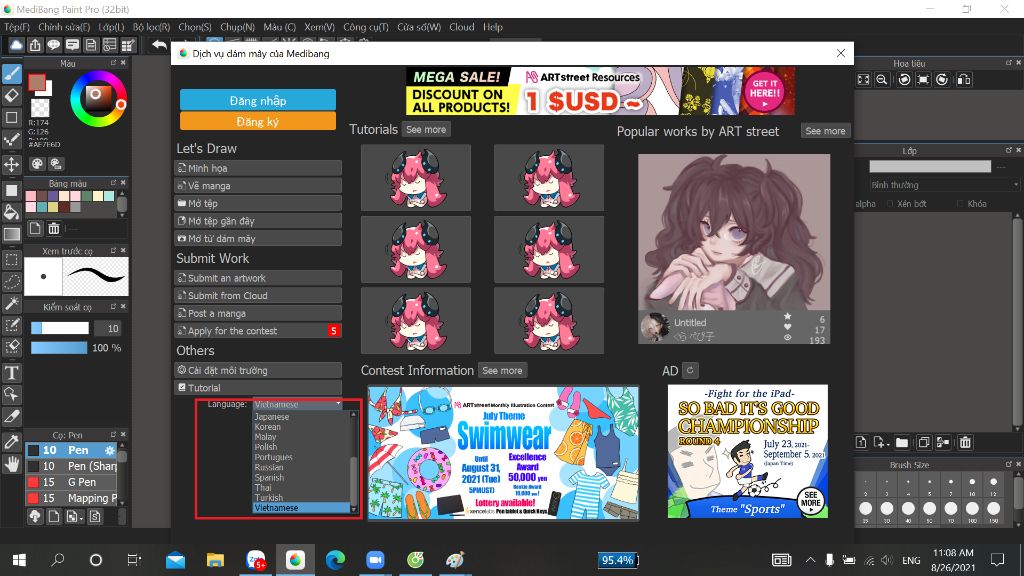1024x576 pixels.
Task: Duplicate layer icon in Layer panel
Action: pyautogui.click(x=923, y=442)
